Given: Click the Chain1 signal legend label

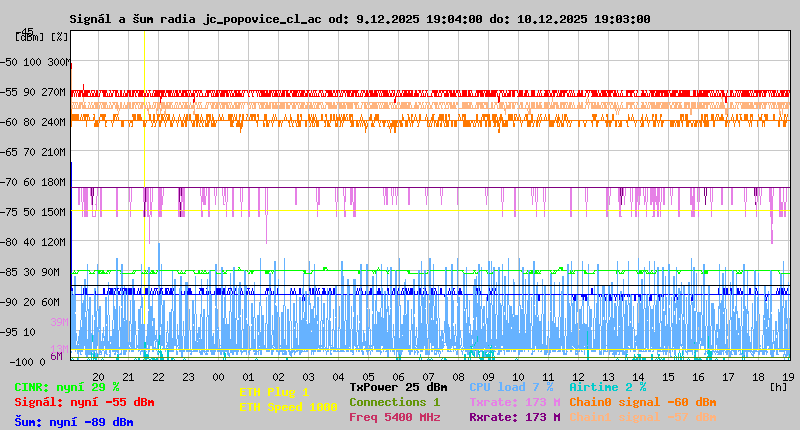Looking at the screenshot, I should [642, 417].
